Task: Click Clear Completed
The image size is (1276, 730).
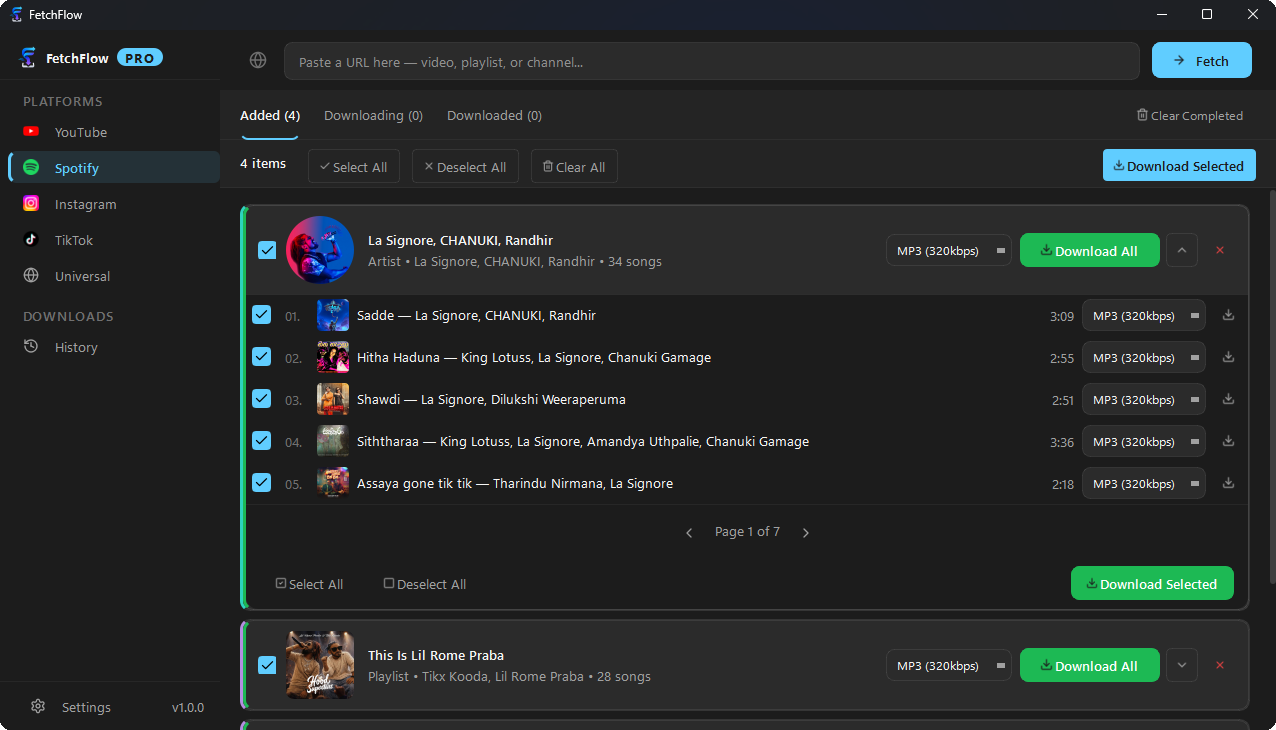Action: coord(1190,116)
